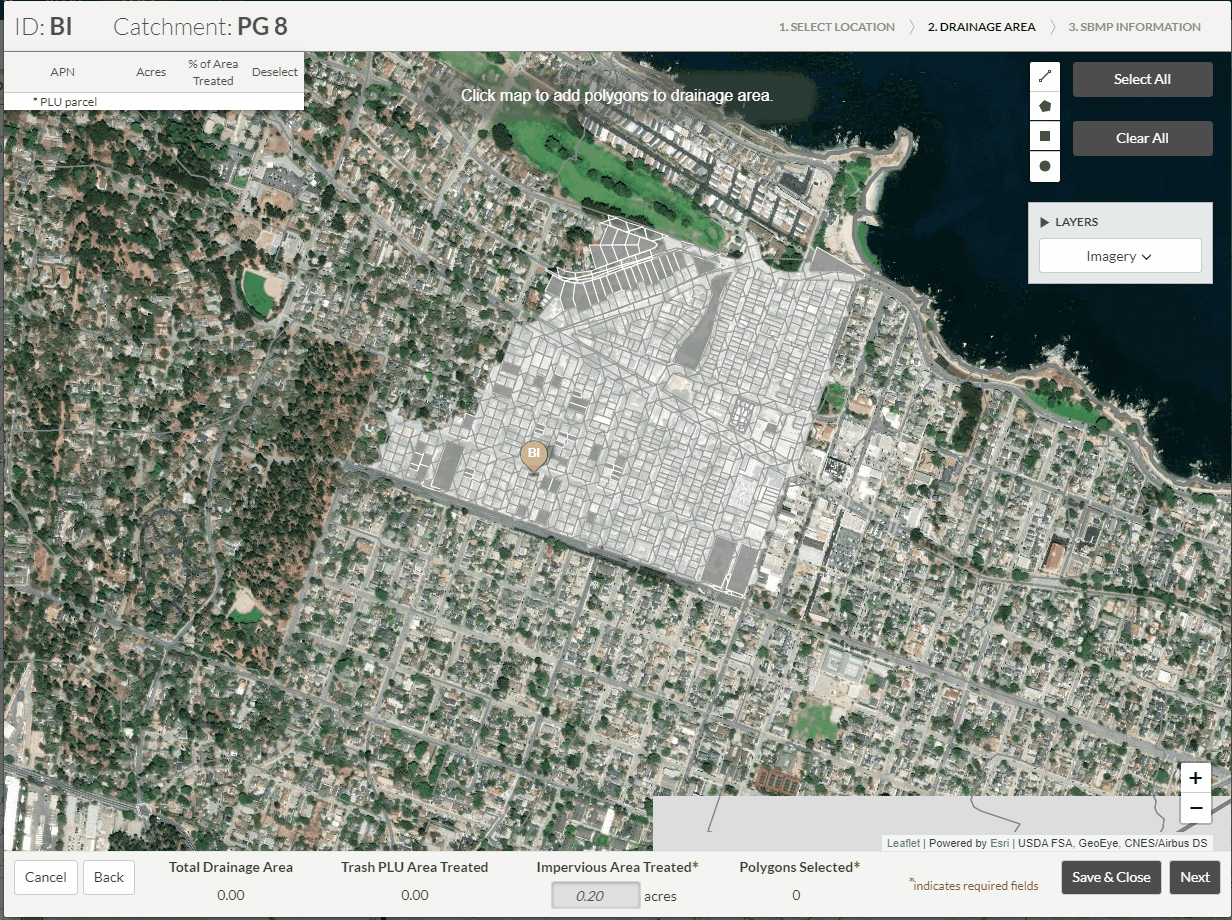Click the '* PLU parcel' note

(65, 101)
